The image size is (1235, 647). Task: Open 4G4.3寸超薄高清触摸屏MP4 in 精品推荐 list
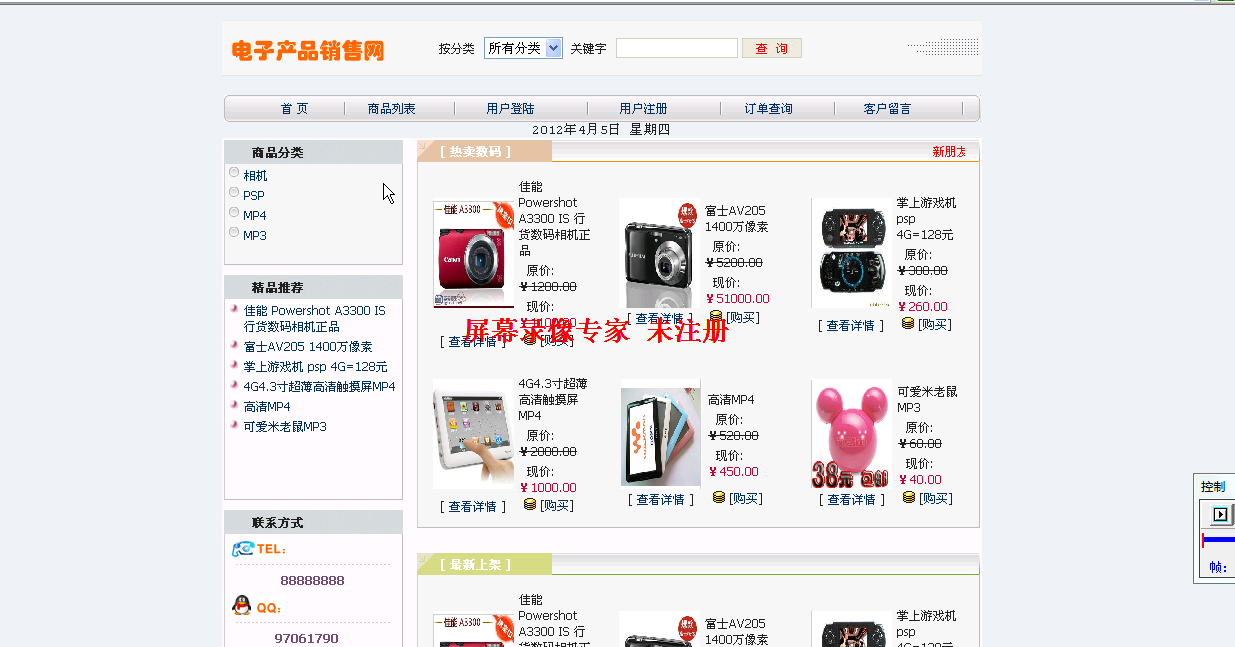[x=319, y=387]
